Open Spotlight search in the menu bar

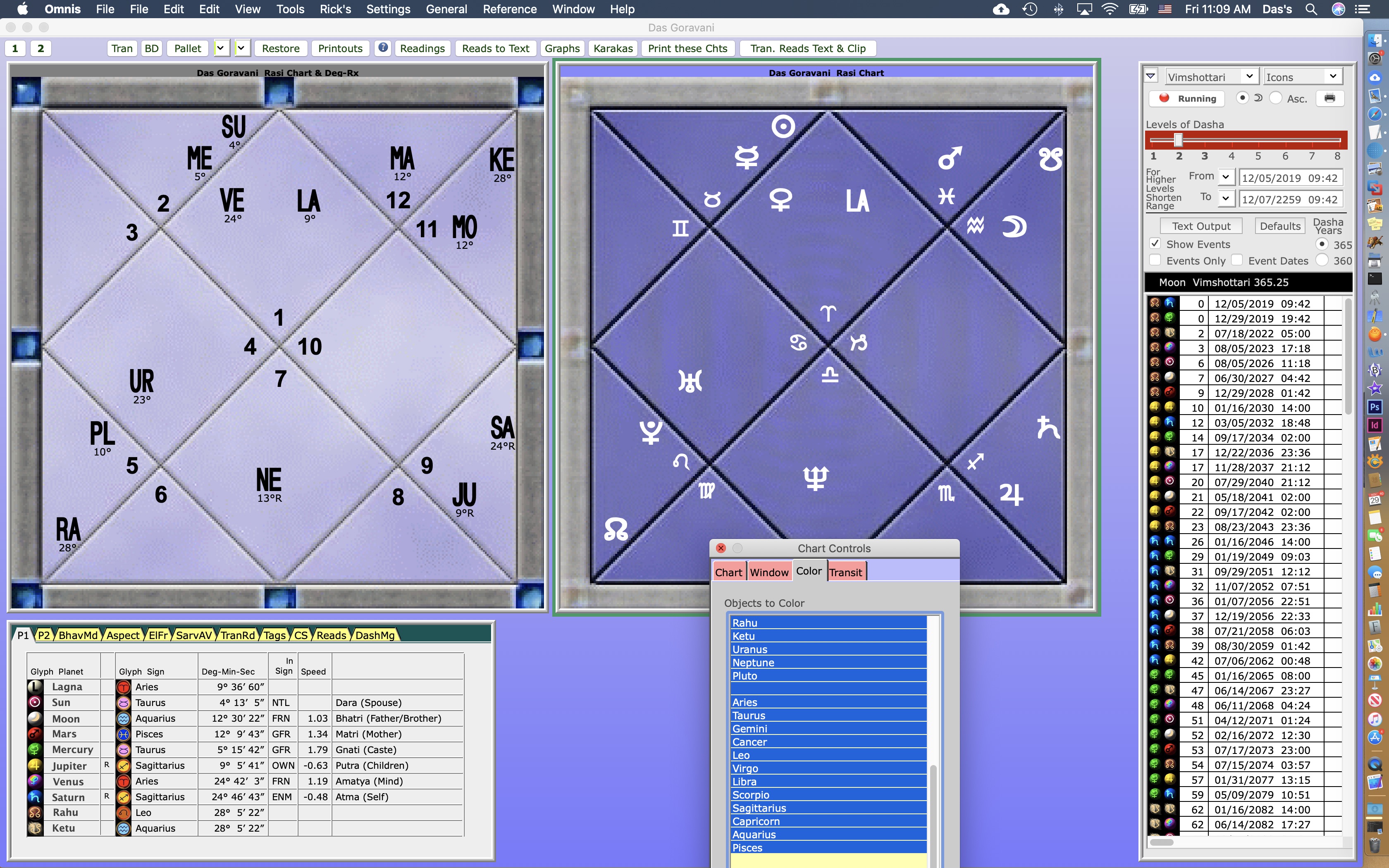(x=1311, y=9)
